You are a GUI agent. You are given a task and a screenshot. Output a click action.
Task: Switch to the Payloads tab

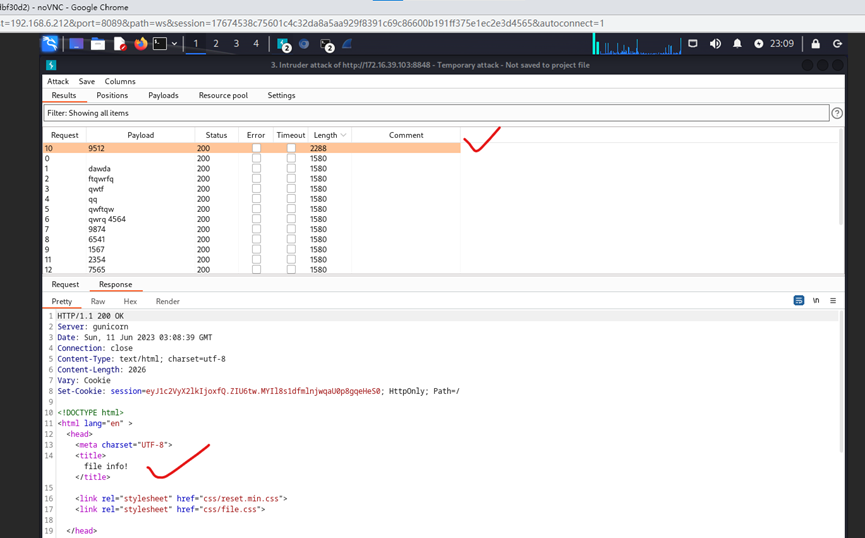coord(163,95)
